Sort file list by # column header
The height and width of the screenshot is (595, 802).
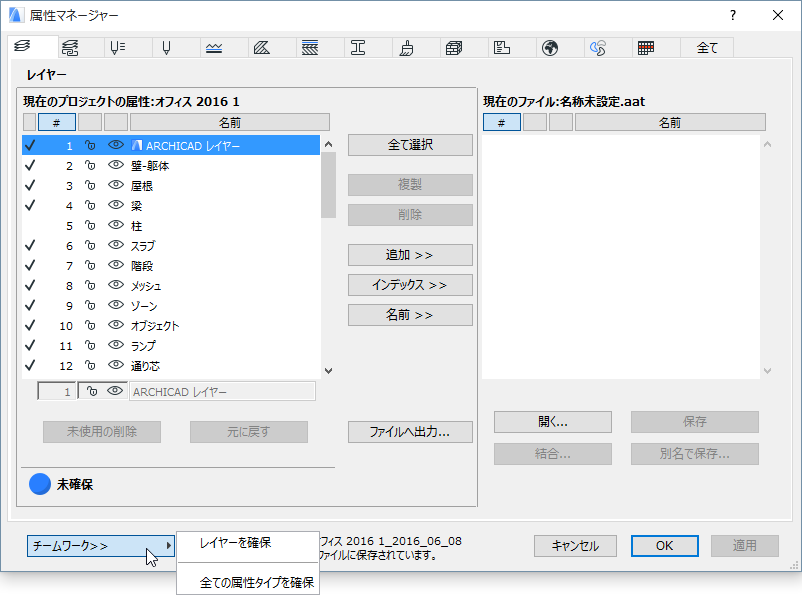tap(502, 123)
